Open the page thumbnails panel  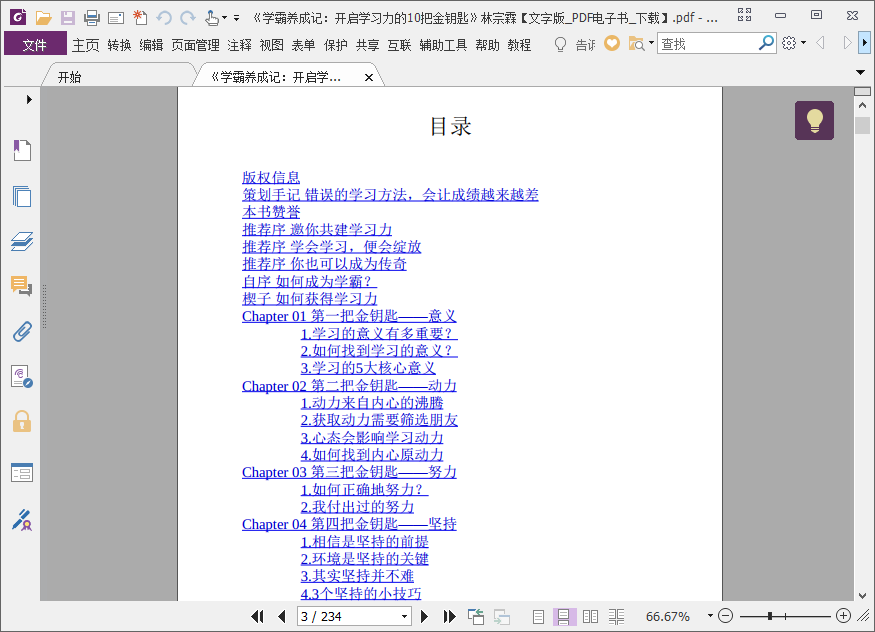22,196
